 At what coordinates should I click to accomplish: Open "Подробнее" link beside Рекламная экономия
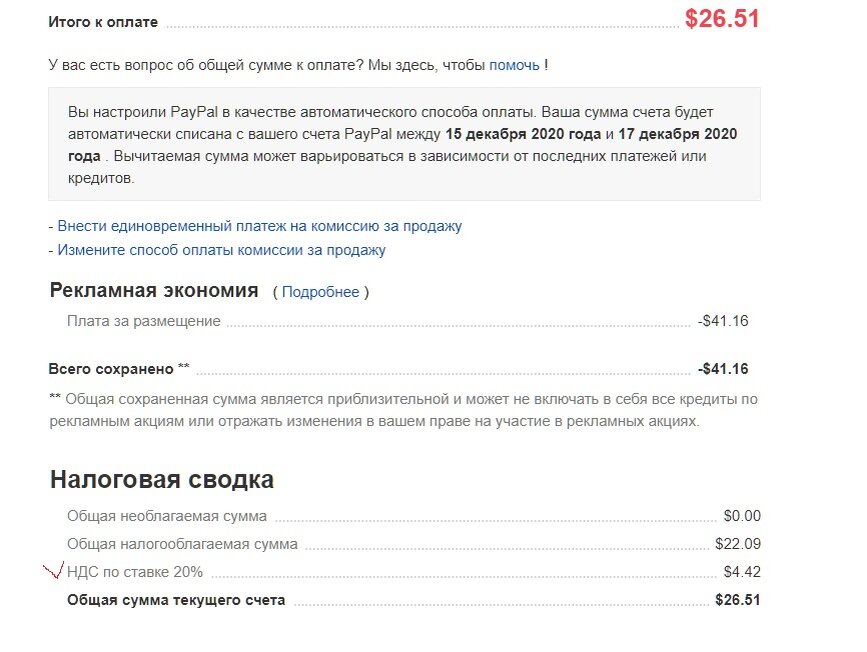[320, 292]
